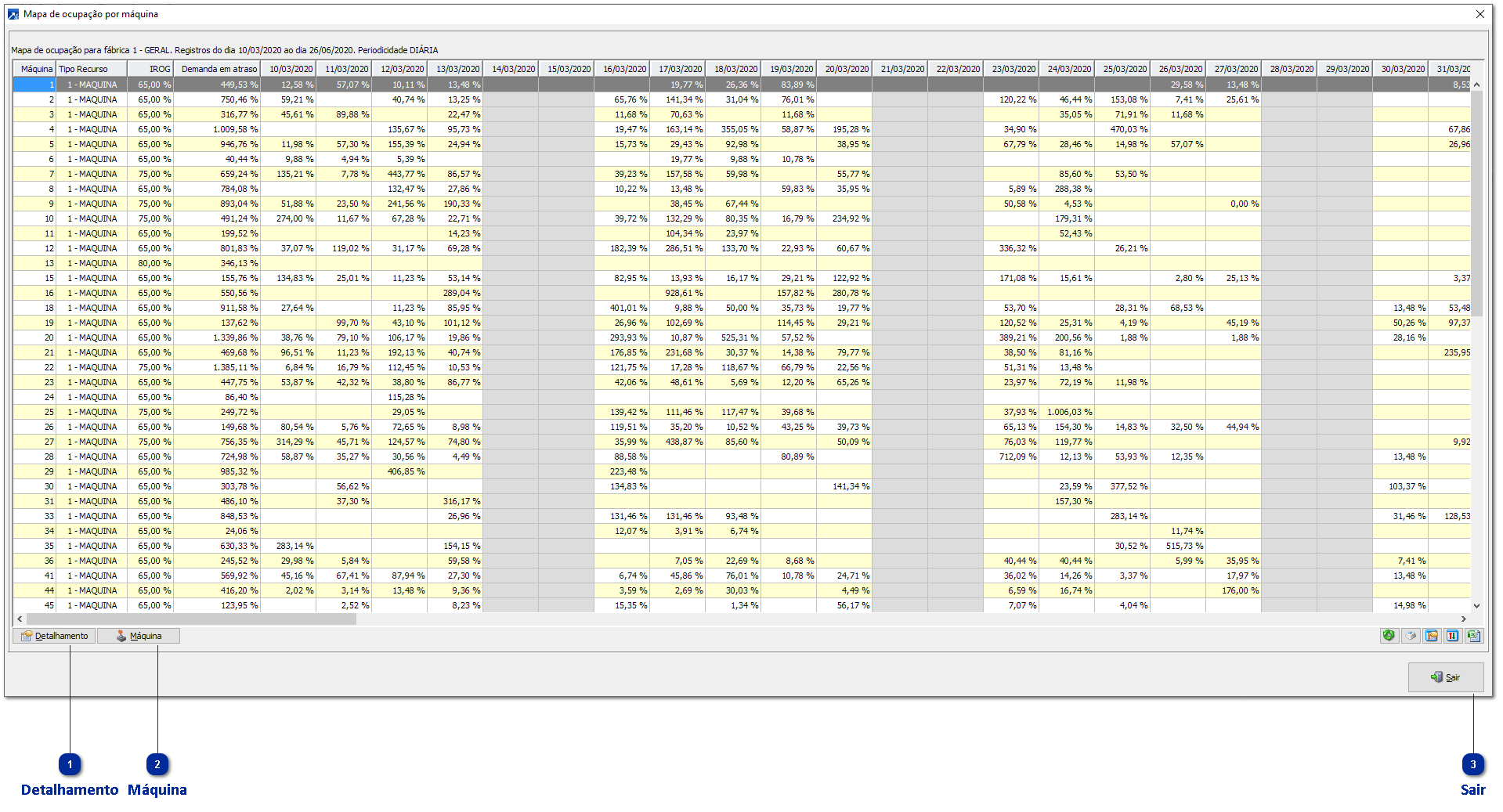This screenshot has height=812, width=1503.
Task: Click the down arrow of the vertical scrollbar
Action: (x=1477, y=605)
